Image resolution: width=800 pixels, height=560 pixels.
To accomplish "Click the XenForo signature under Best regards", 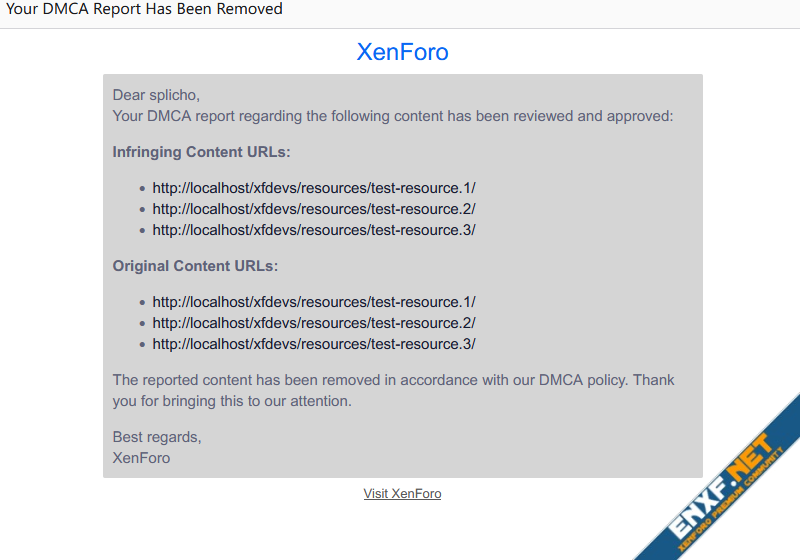I will coord(141,458).
